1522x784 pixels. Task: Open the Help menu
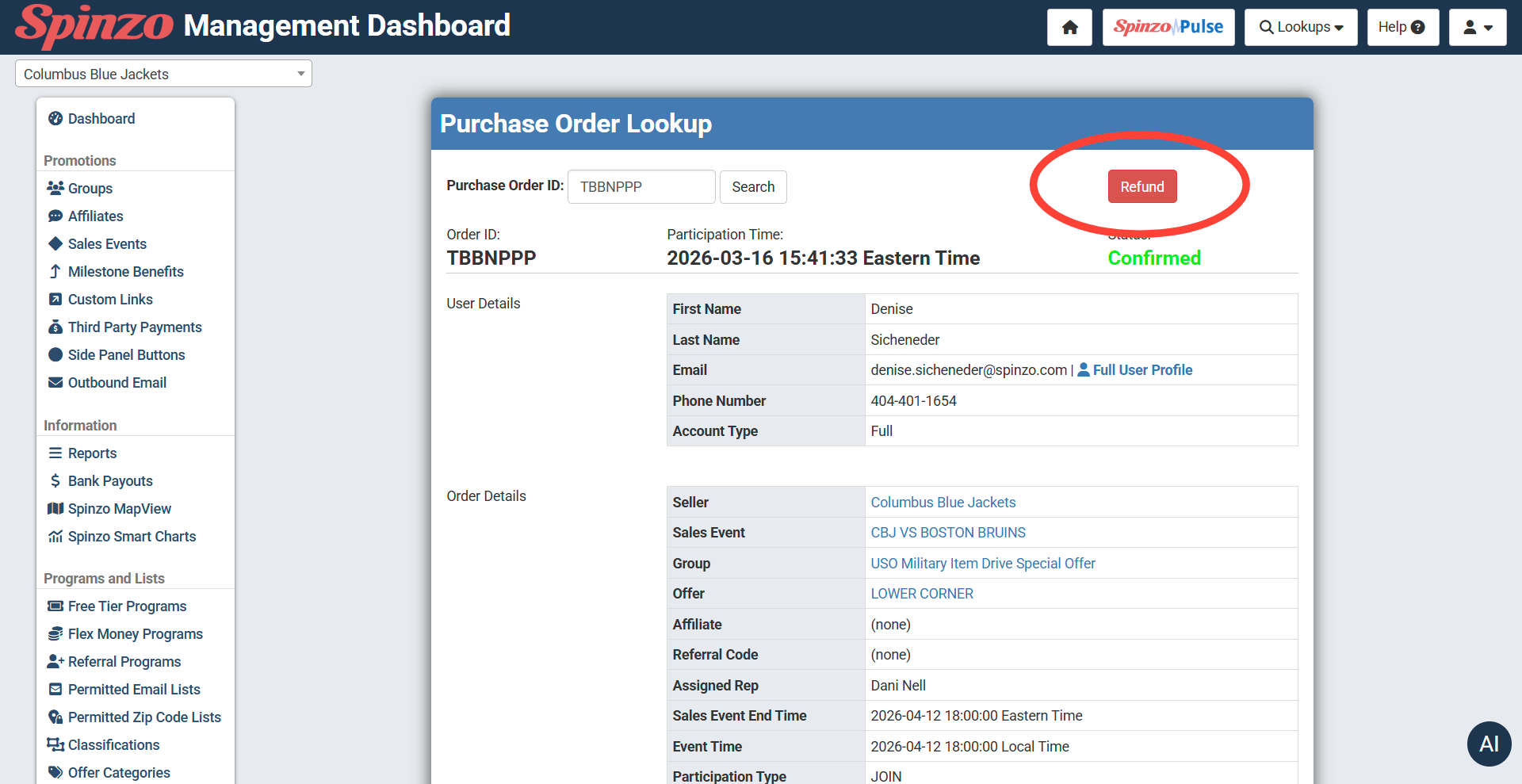coord(1402,28)
